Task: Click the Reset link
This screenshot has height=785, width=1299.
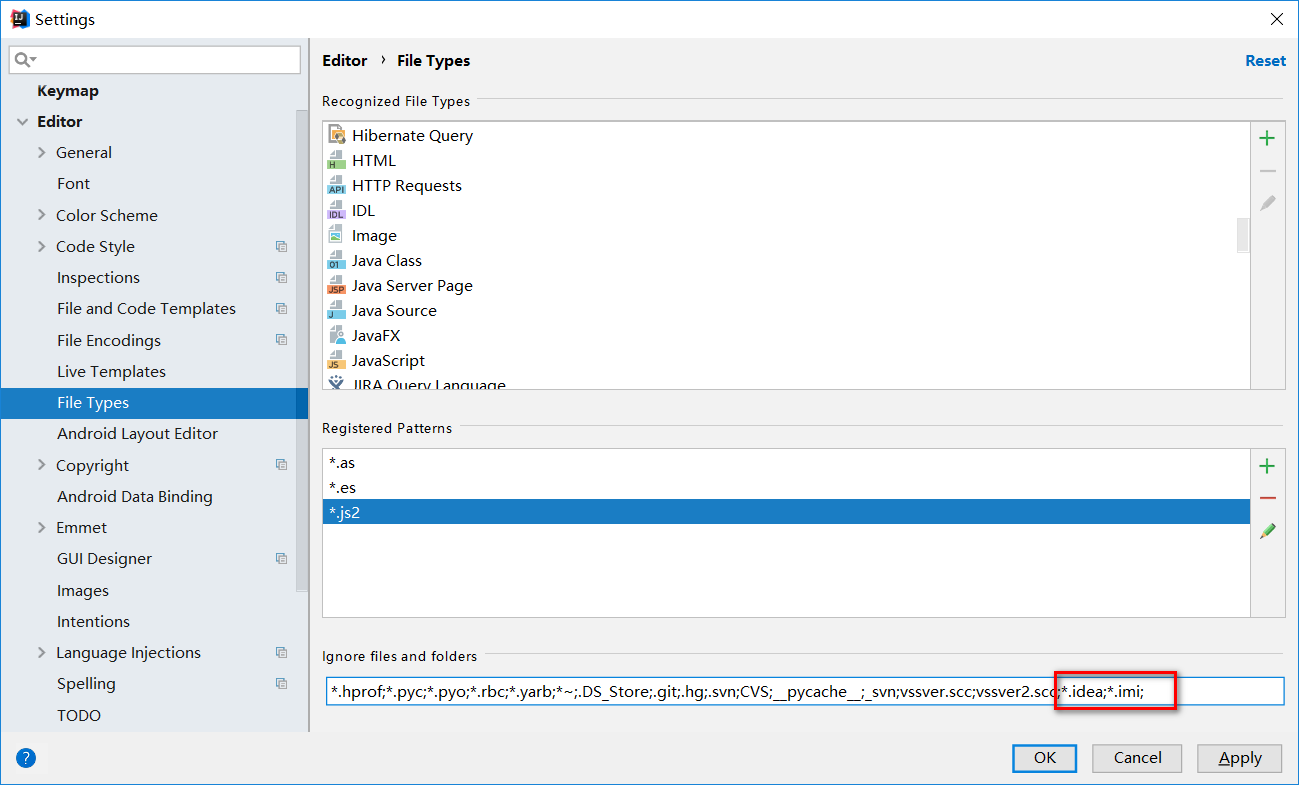Action: [x=1265, y=61]
